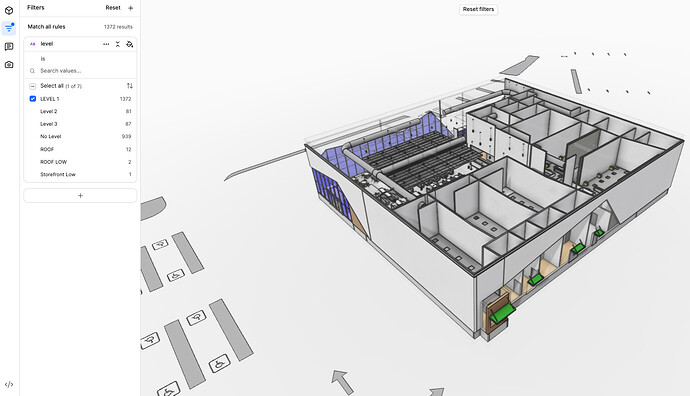The image size is (690, 396).
Task: Select the ROOF value row
Action: 80,149
